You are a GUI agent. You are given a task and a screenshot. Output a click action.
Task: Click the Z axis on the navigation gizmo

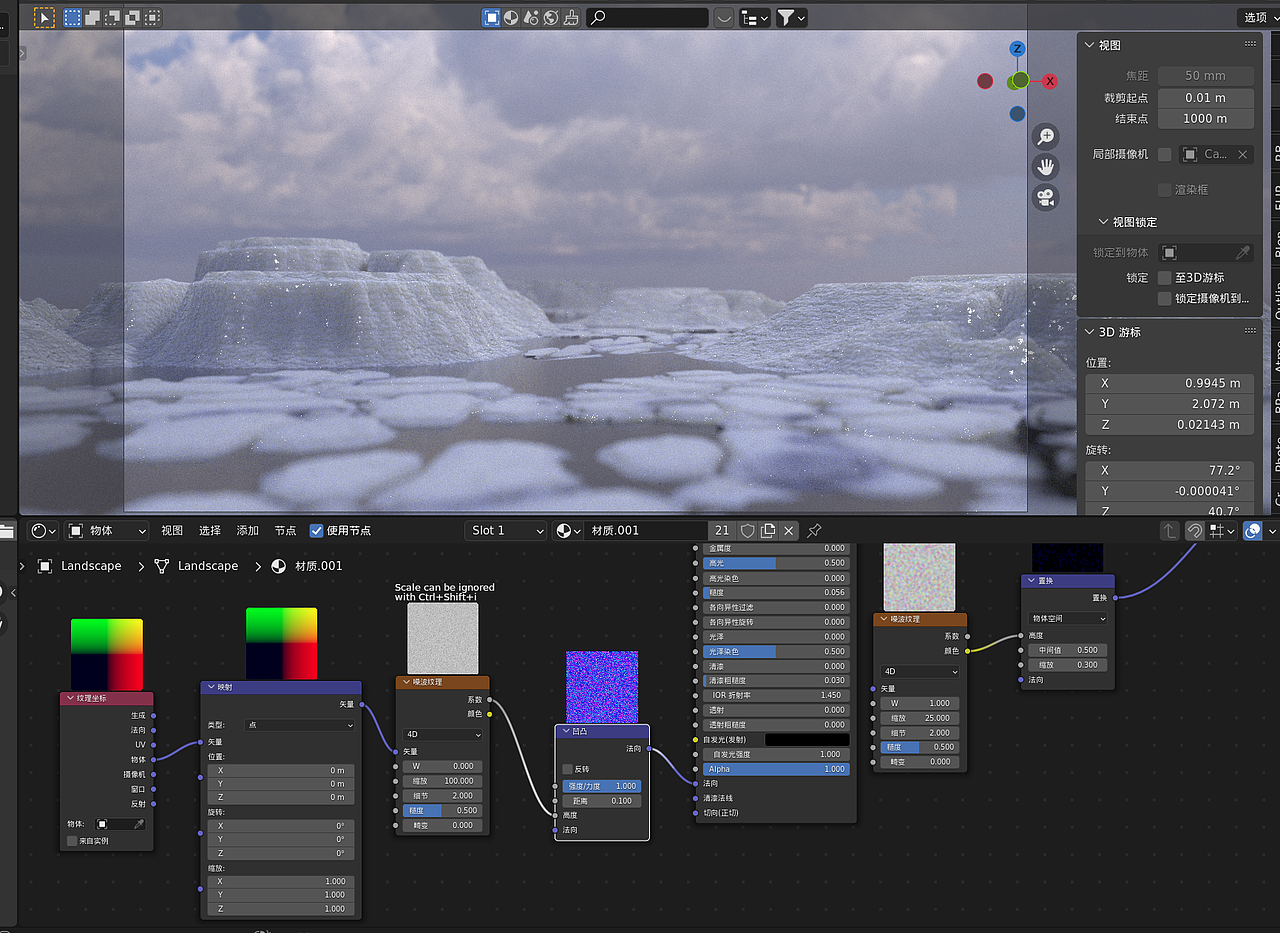pos(1017,48)
